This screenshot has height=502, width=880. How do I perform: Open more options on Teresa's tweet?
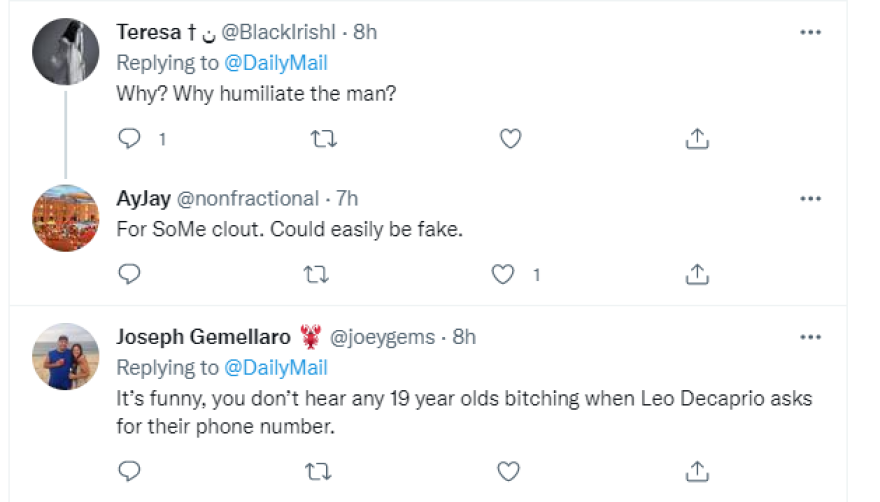pyautogui.click(x=811, y=32)
